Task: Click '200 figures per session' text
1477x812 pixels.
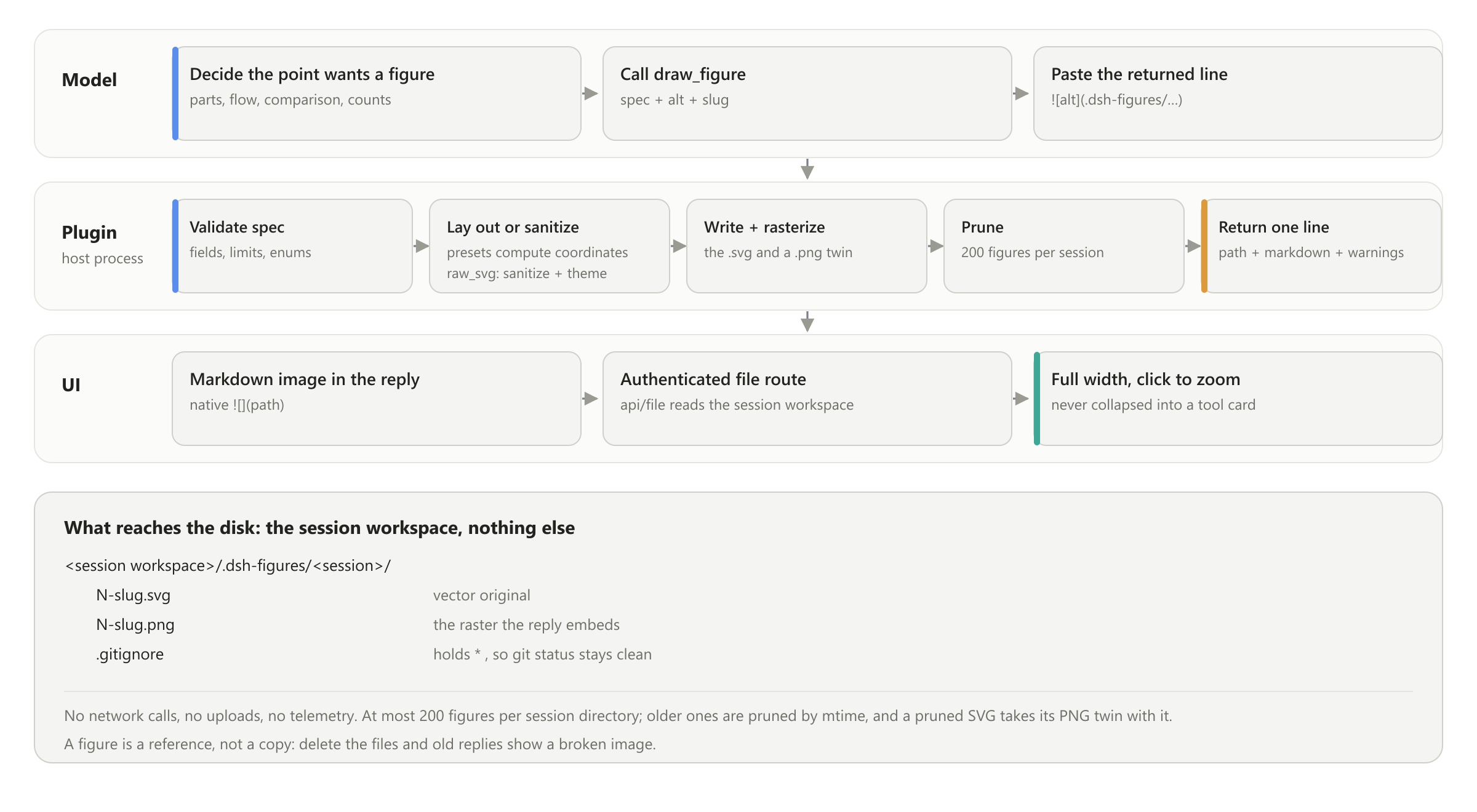Action: (1033, 252)
